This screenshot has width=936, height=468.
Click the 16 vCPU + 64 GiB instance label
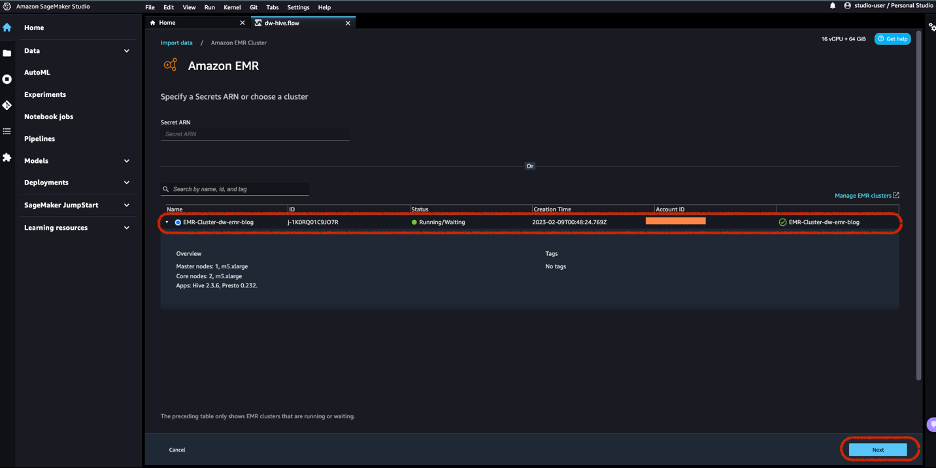[x=843, y=39]
